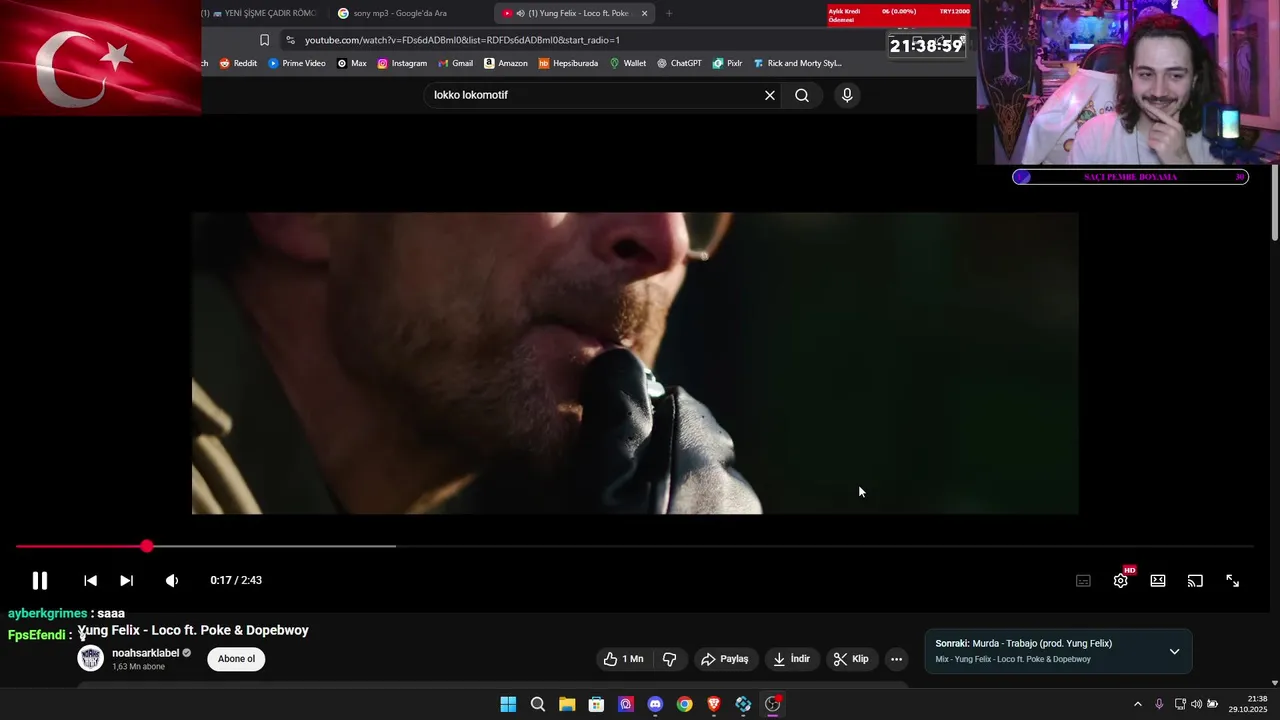
Task: Cast the video to a device
Action: tap(1195, 580)
